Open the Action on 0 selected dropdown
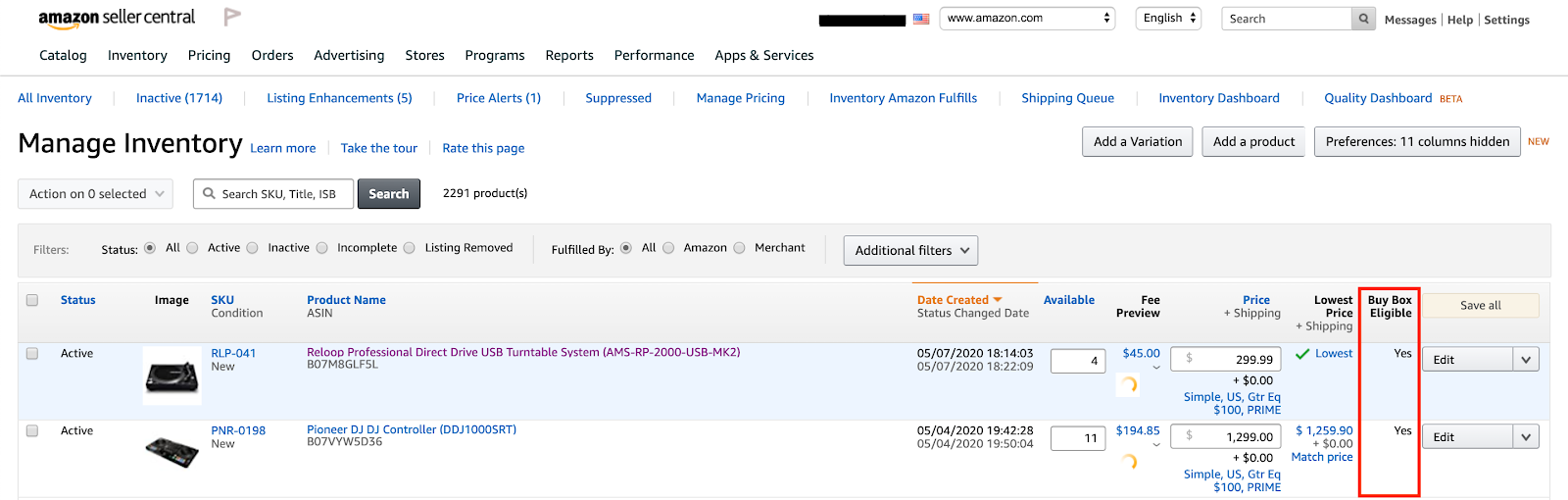This screenshot has height=500, width=1568. (x=95, y=194)
